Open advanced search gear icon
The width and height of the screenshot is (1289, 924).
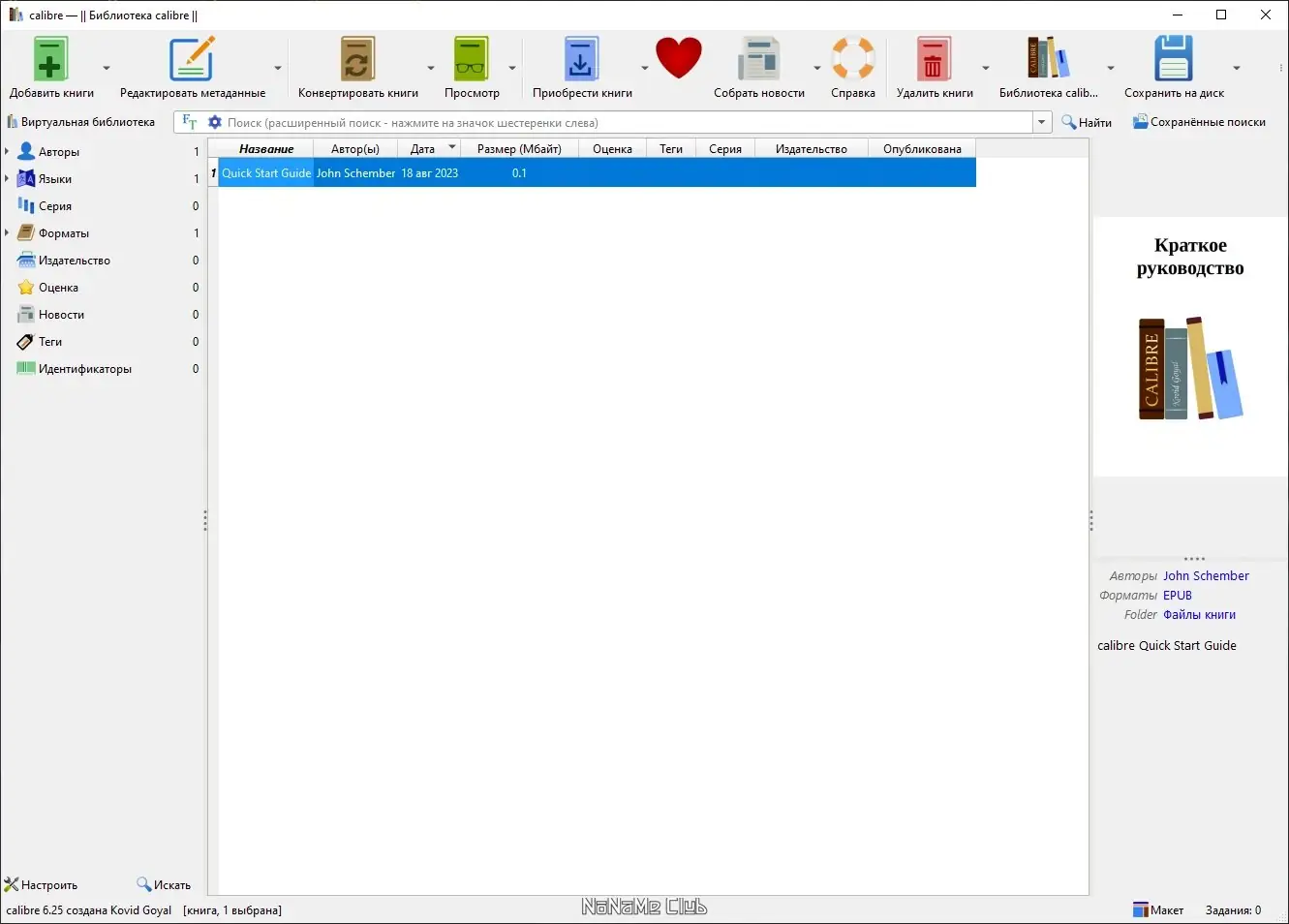(x=215, y=122)
